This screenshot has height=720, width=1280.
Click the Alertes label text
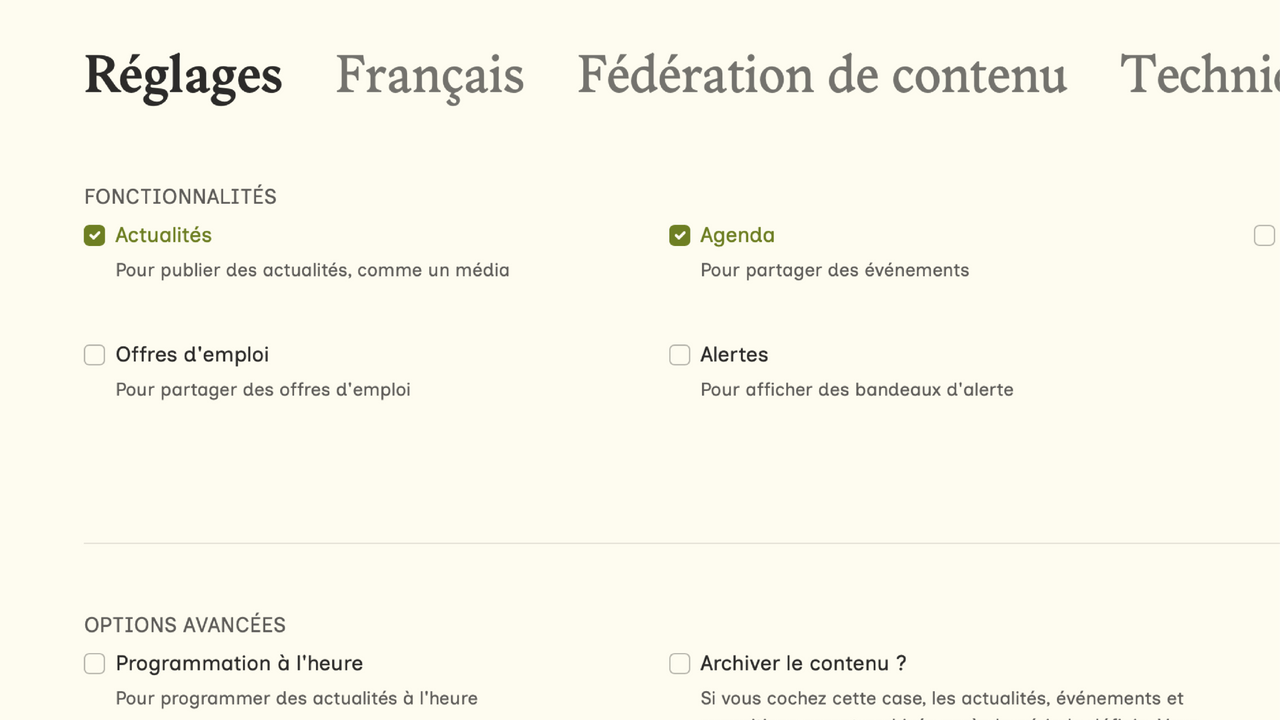point(734,355)
